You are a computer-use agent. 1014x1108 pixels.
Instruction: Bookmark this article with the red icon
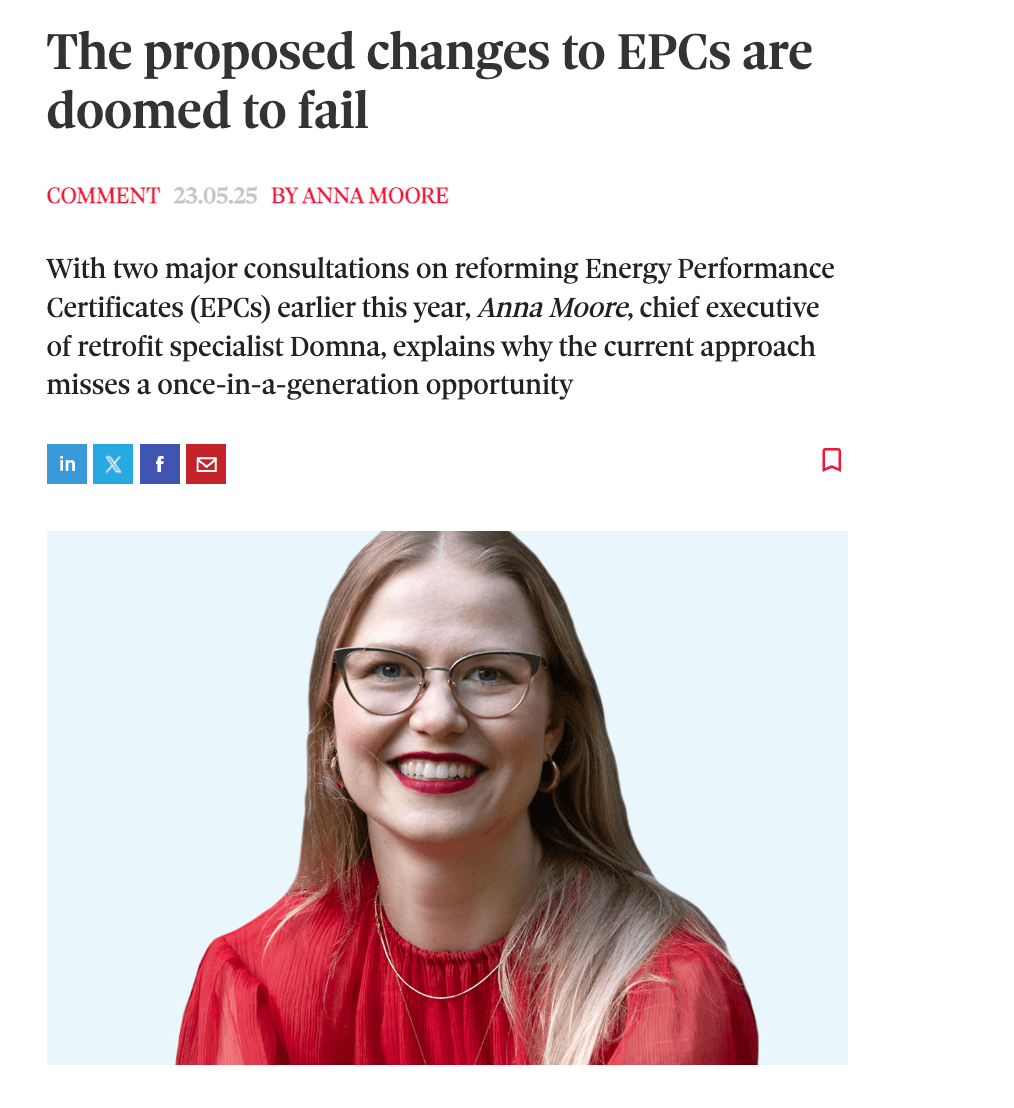[x=831, y=460]
